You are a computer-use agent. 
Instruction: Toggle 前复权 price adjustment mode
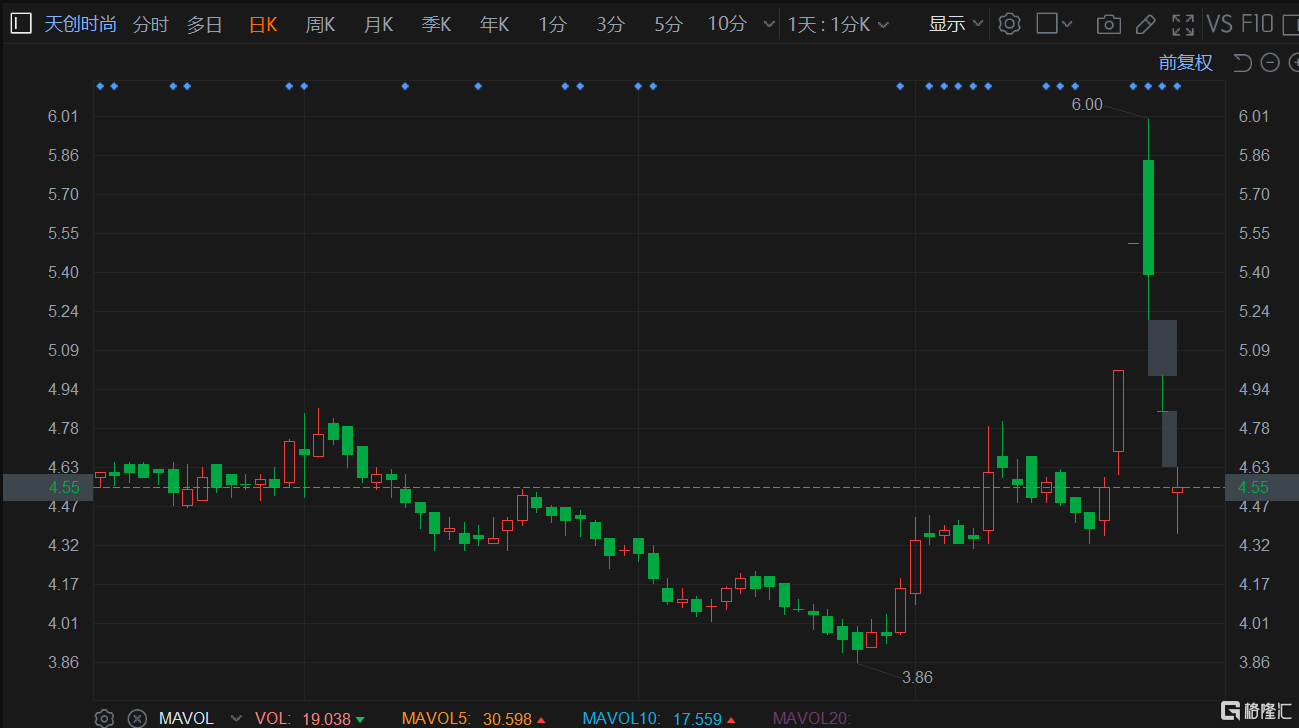point(1185,62)
